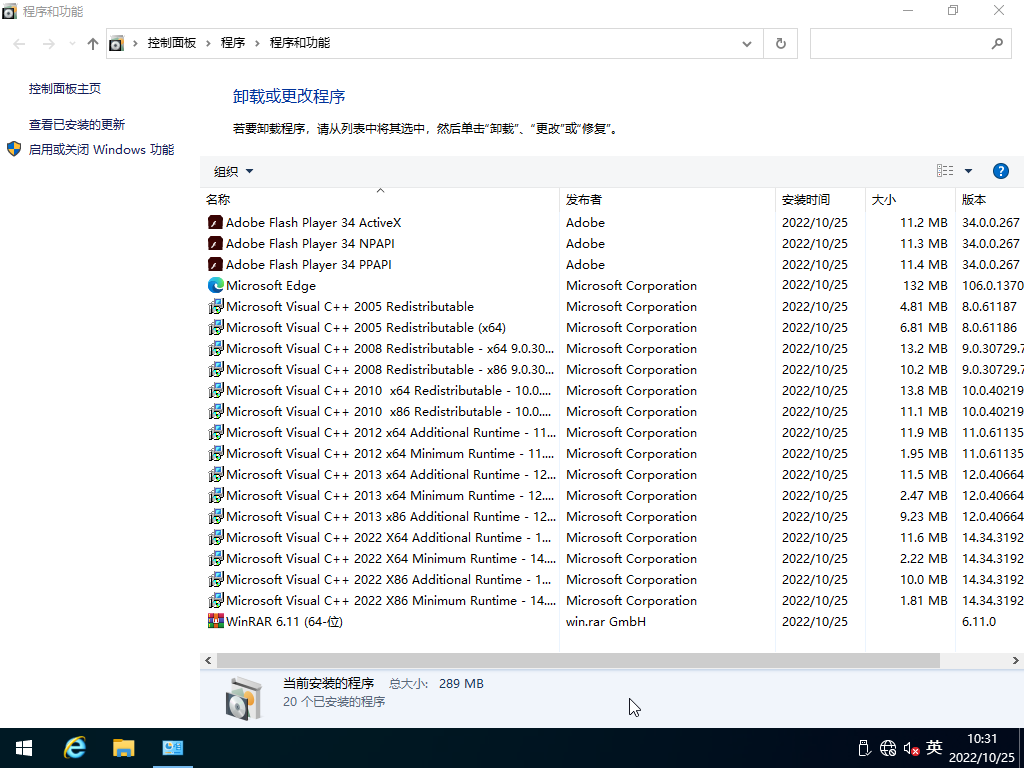This screenshot has height=768, width=1024.
Task: Expand the 组织 dropdown menu
Action: [x=234, y=171]
